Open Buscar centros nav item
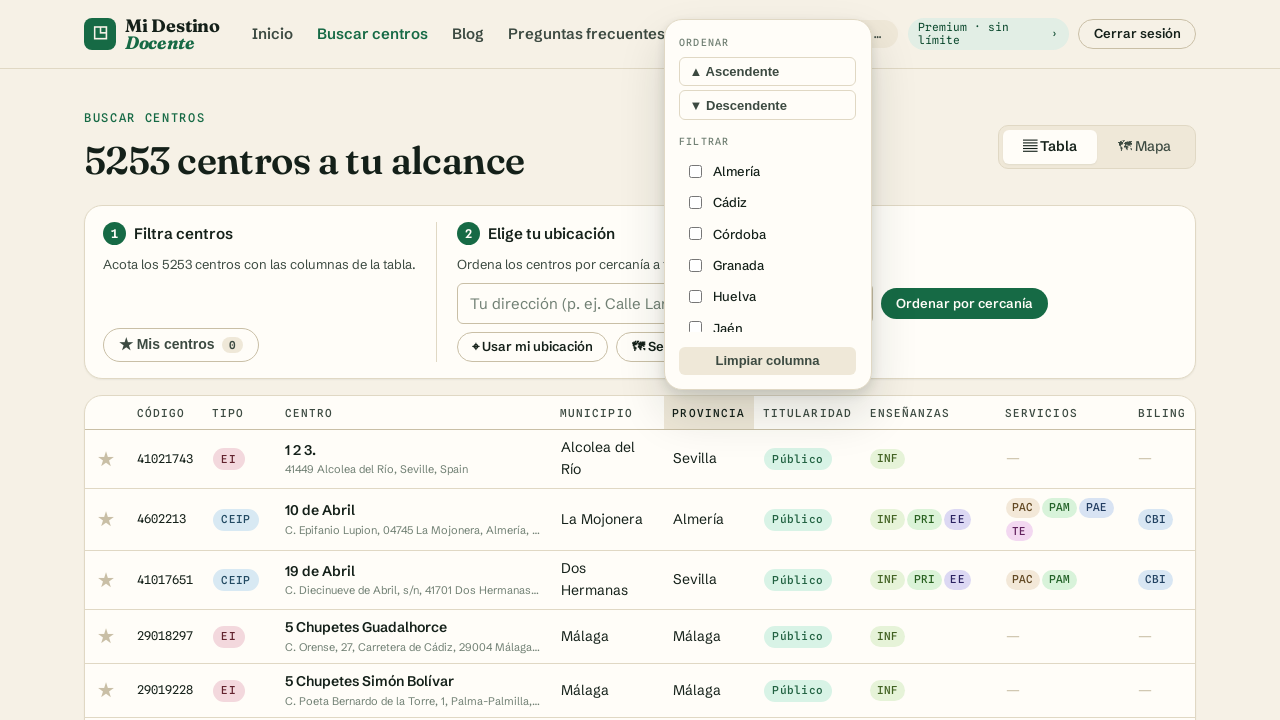 point(372,34)
